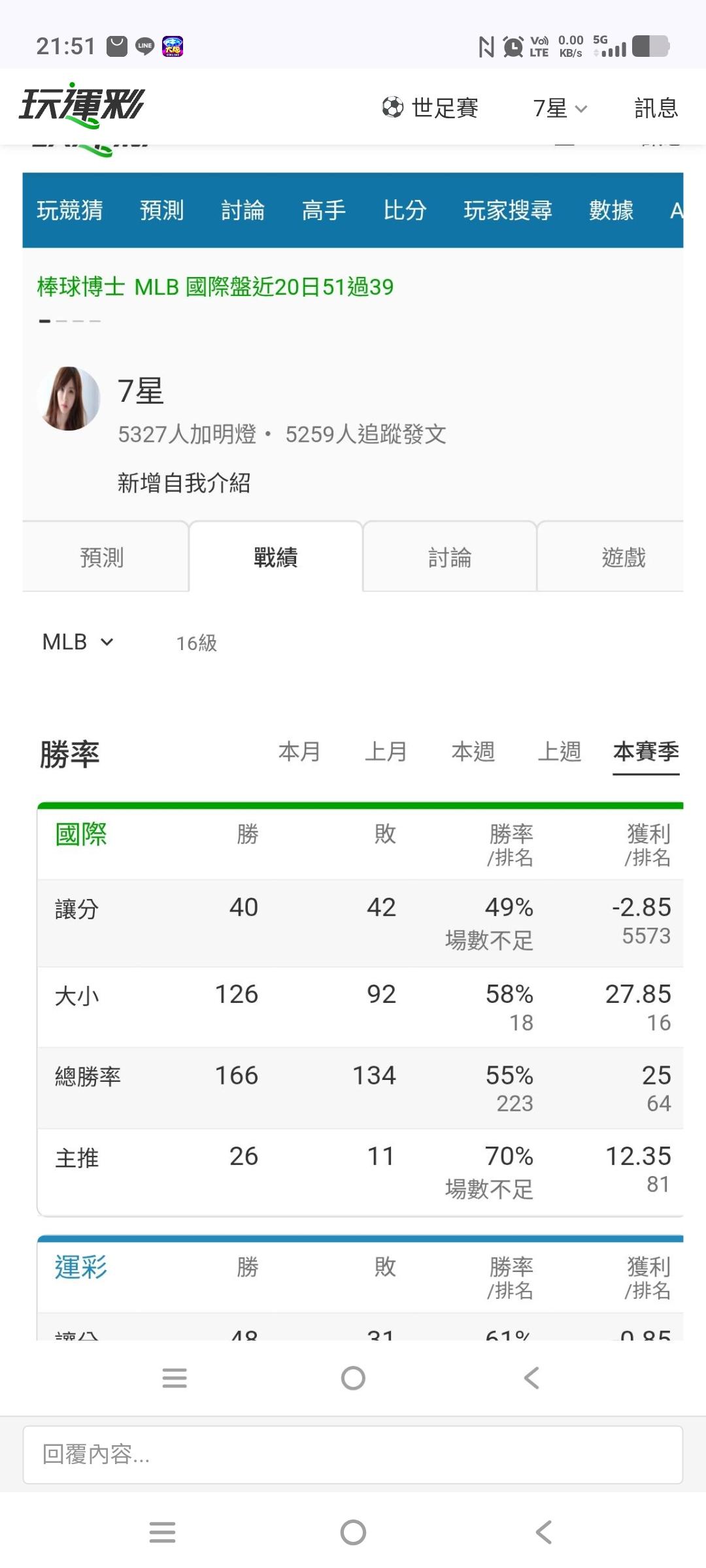
Task: Tap the inner page back arrow icon
Action: [x=531, y=1378]
